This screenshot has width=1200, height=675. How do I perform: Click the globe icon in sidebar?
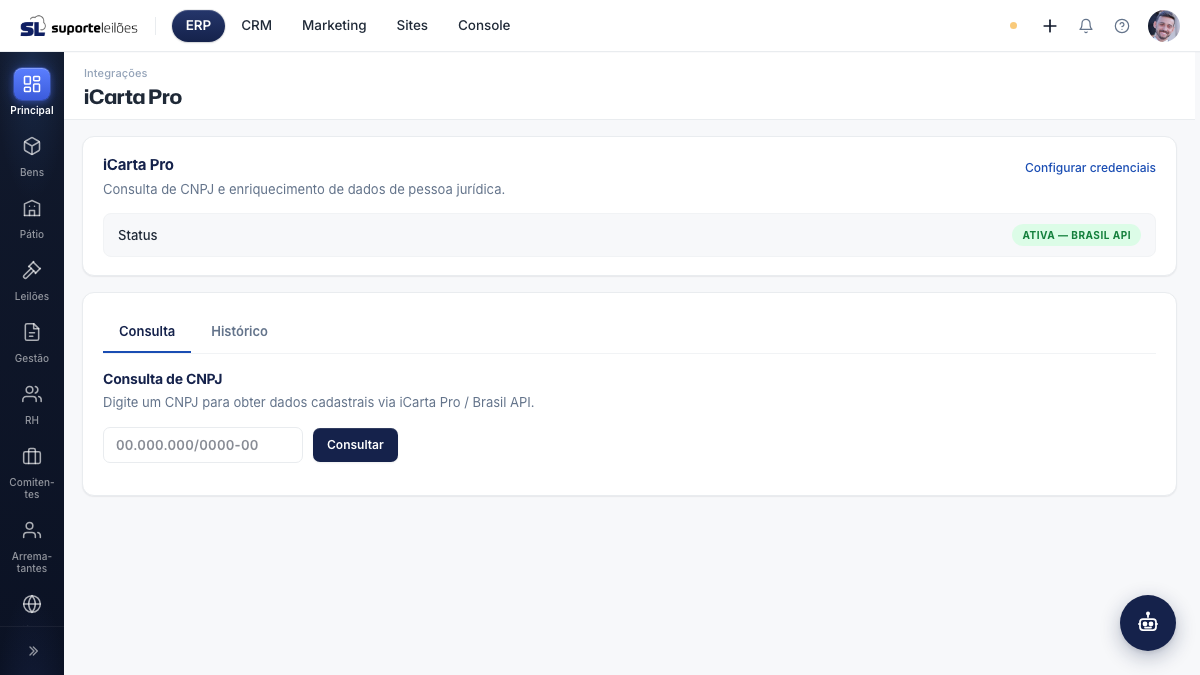(x=32, y=604)
